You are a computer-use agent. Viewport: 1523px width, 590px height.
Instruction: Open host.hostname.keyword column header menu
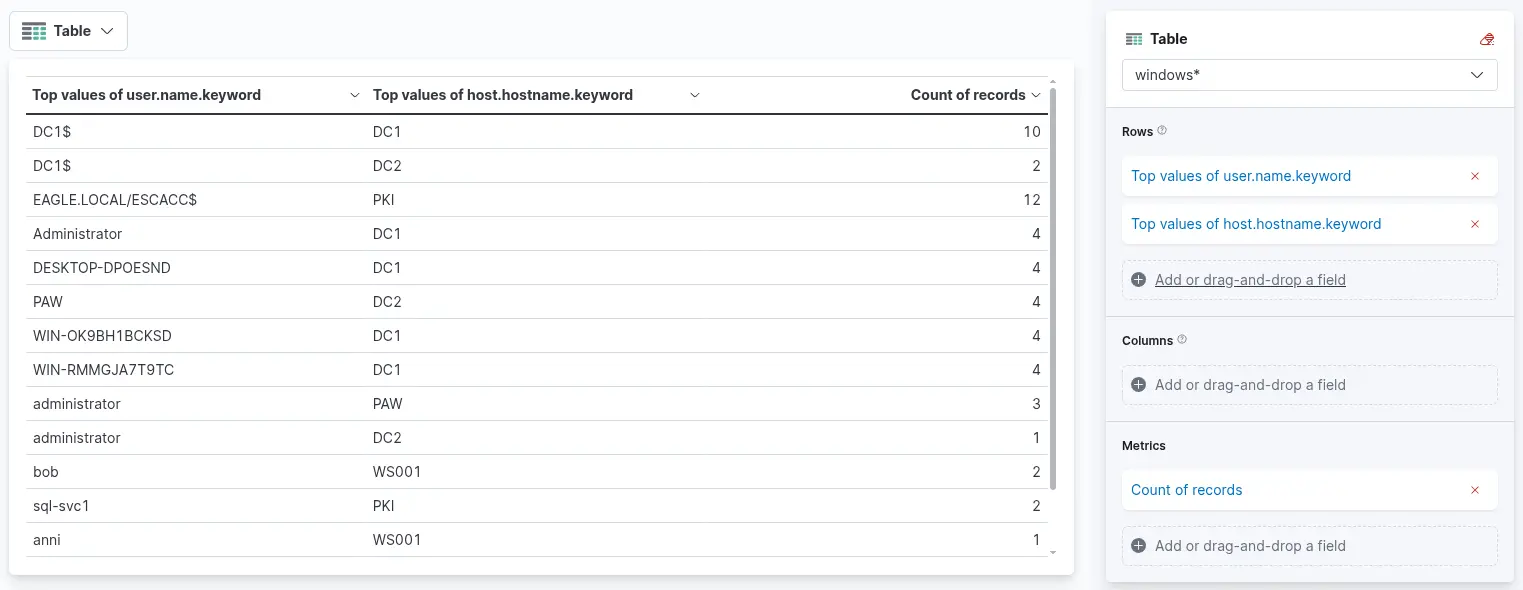695,95
